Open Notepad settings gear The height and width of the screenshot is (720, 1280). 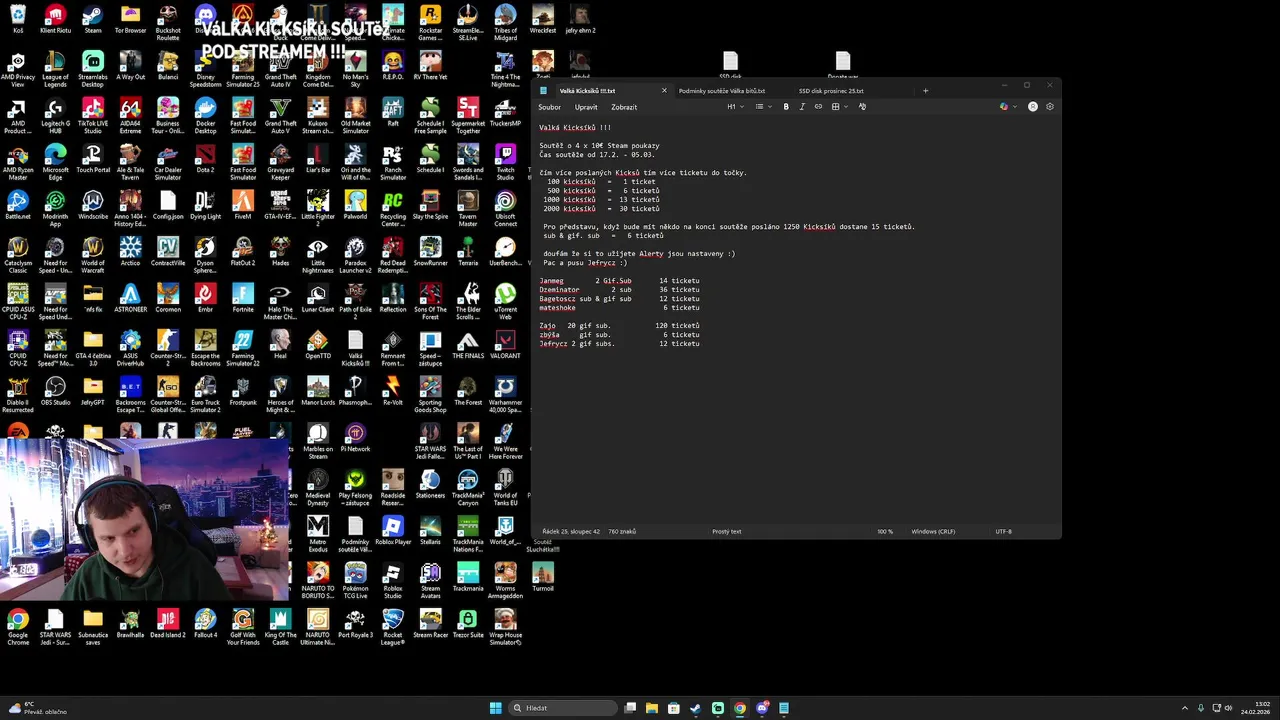click(x=1049, y=107)
